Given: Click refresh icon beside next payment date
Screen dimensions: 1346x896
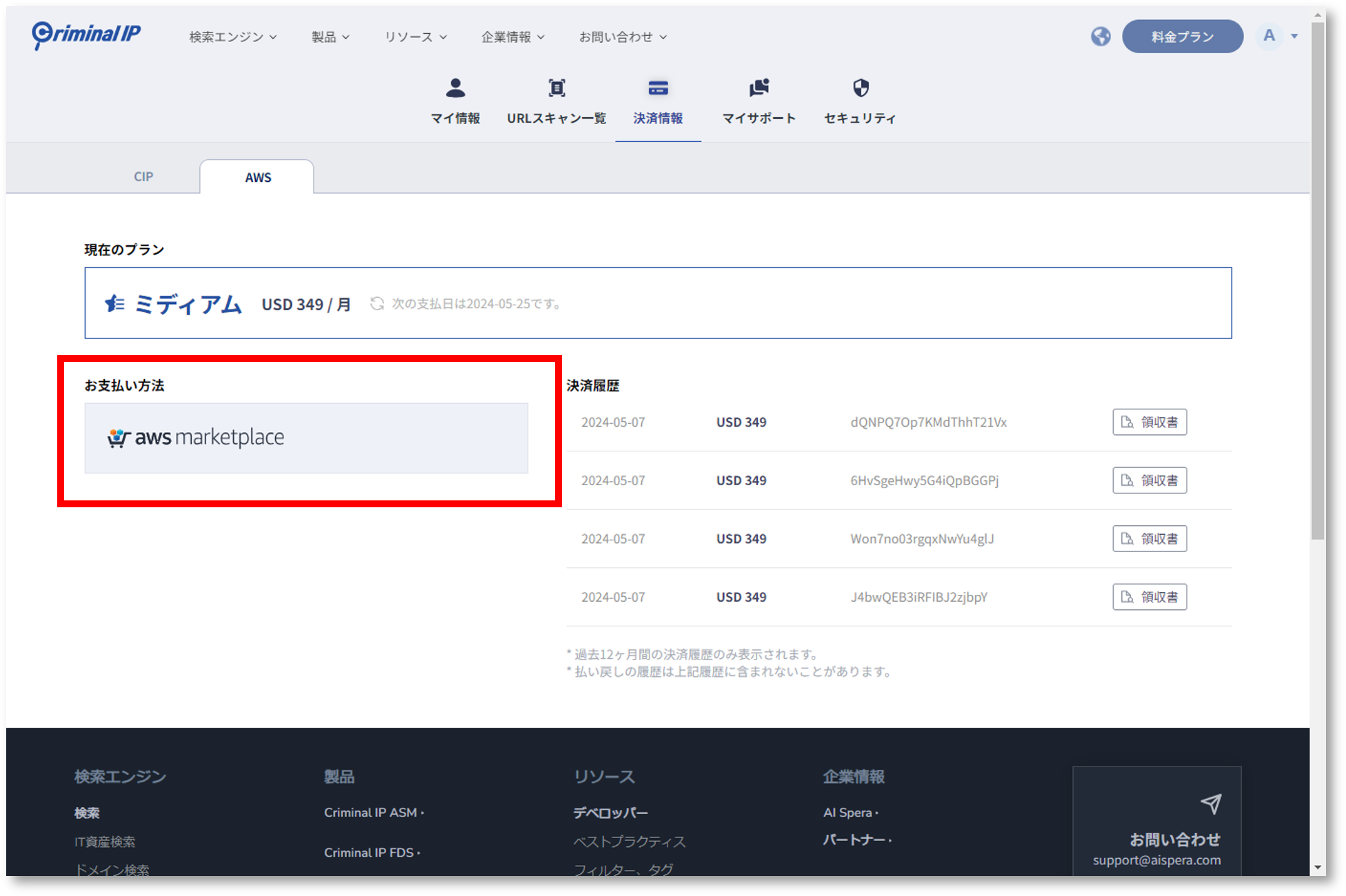Looking at the screenshot, I should point(376,304).
